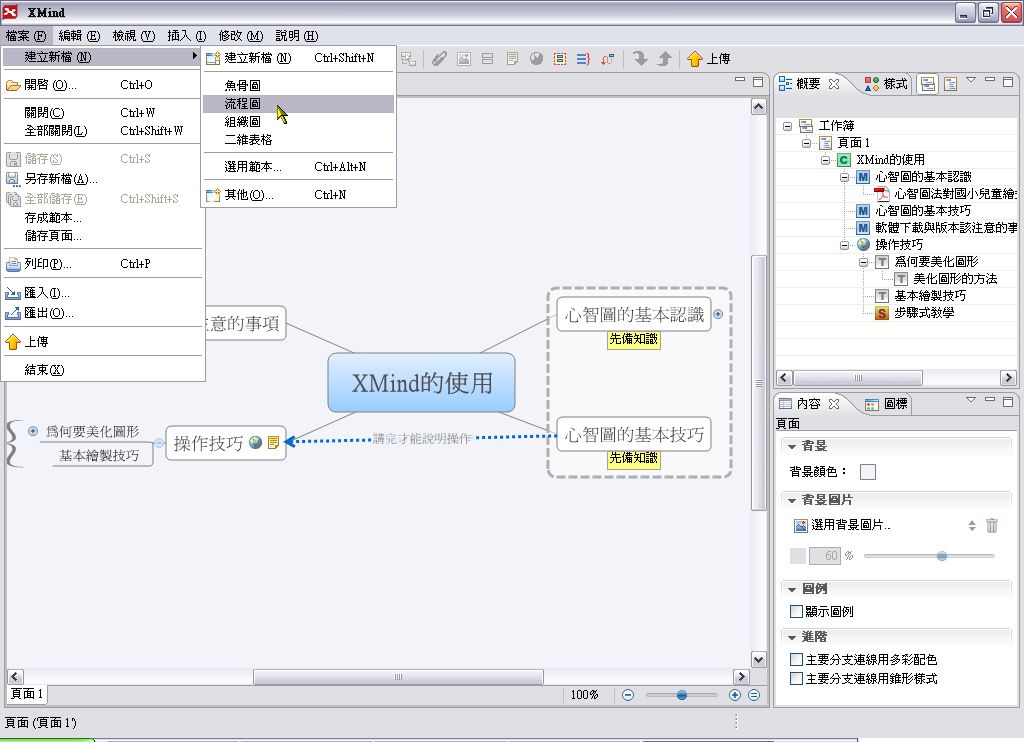Click the relationship toolbar icon

point(607,59)
